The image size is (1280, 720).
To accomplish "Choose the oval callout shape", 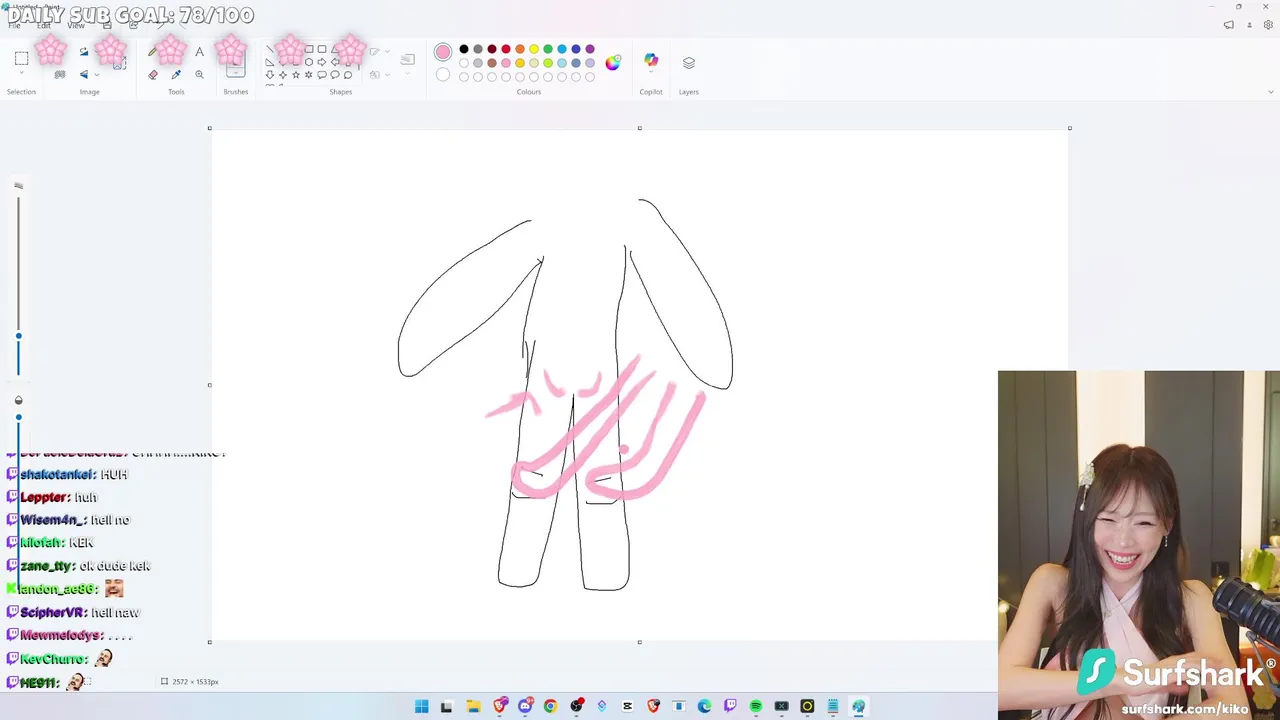I will (x=335, y=75).
